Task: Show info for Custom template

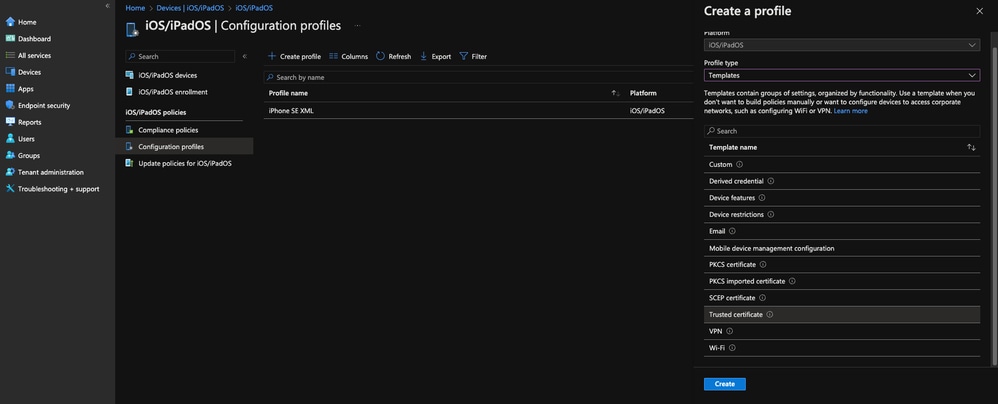Action: point(739,164)
